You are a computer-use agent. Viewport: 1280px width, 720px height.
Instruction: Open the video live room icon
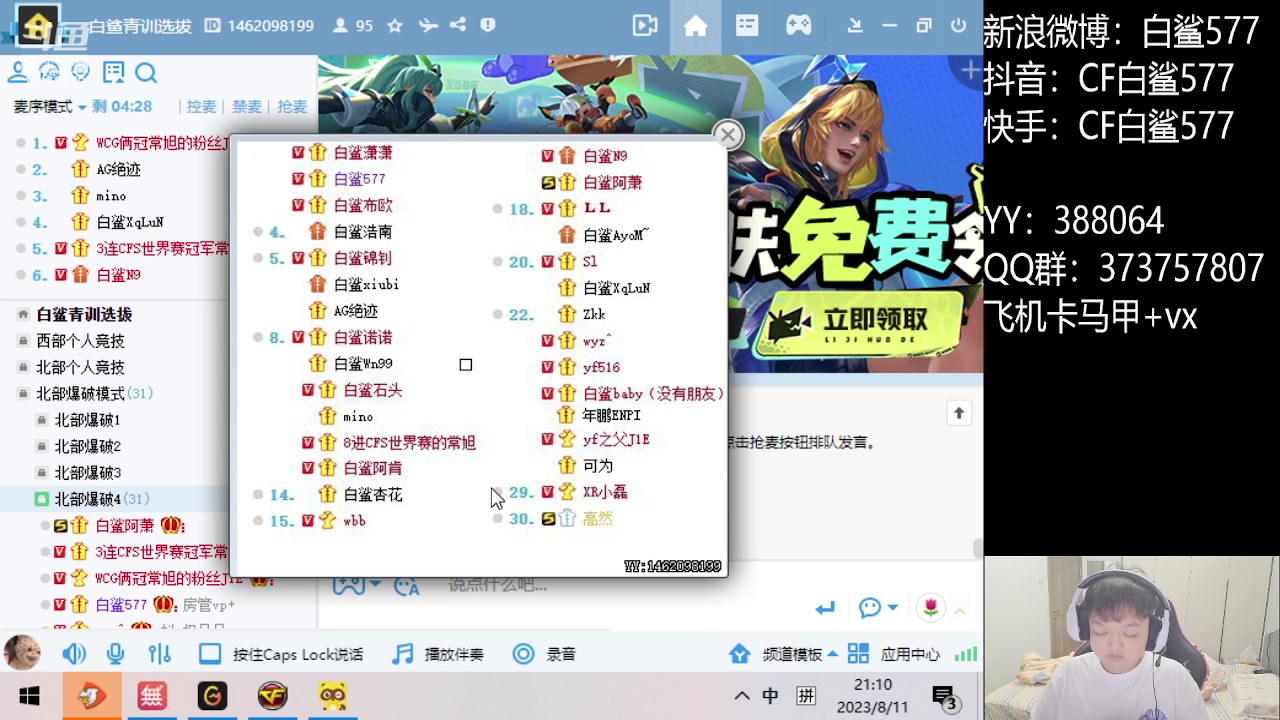(646, 26)
